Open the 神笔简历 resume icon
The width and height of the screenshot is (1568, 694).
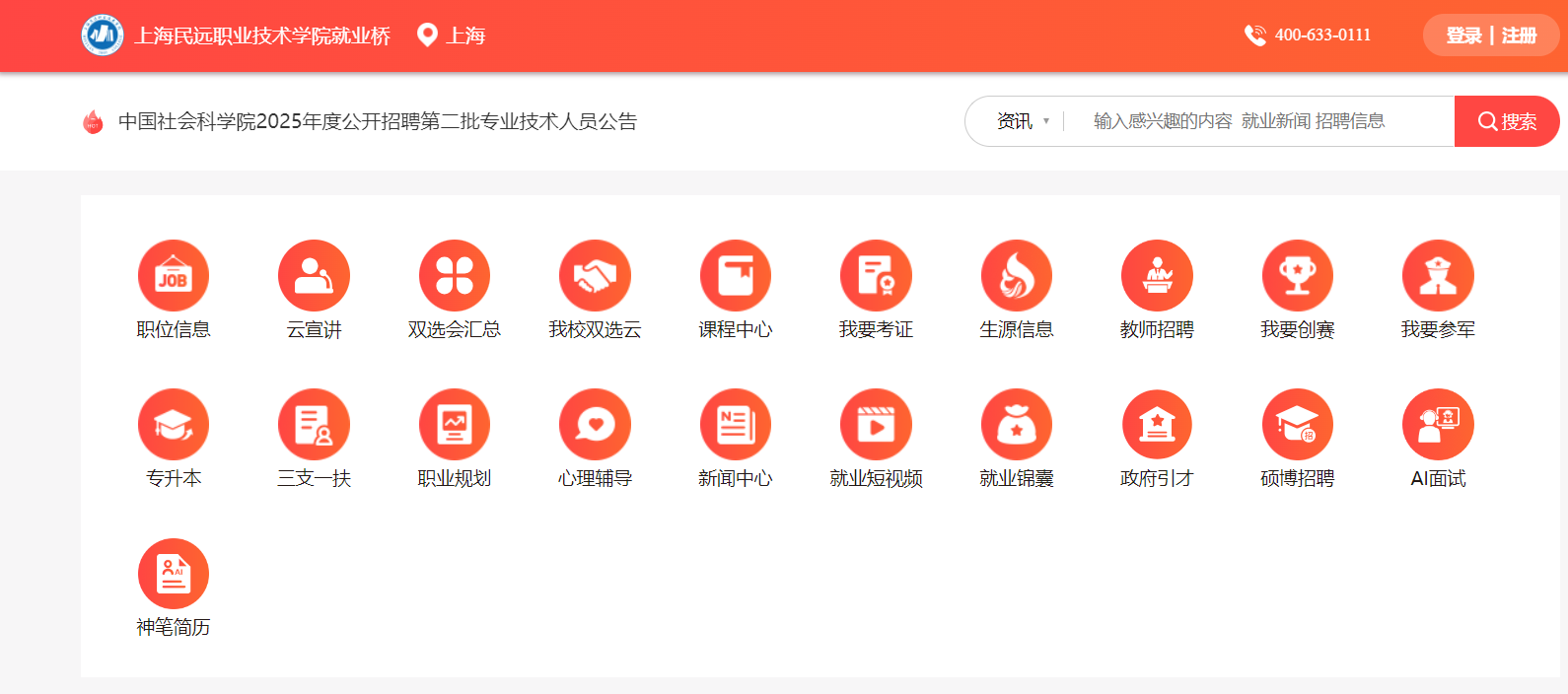click(174, 574)
